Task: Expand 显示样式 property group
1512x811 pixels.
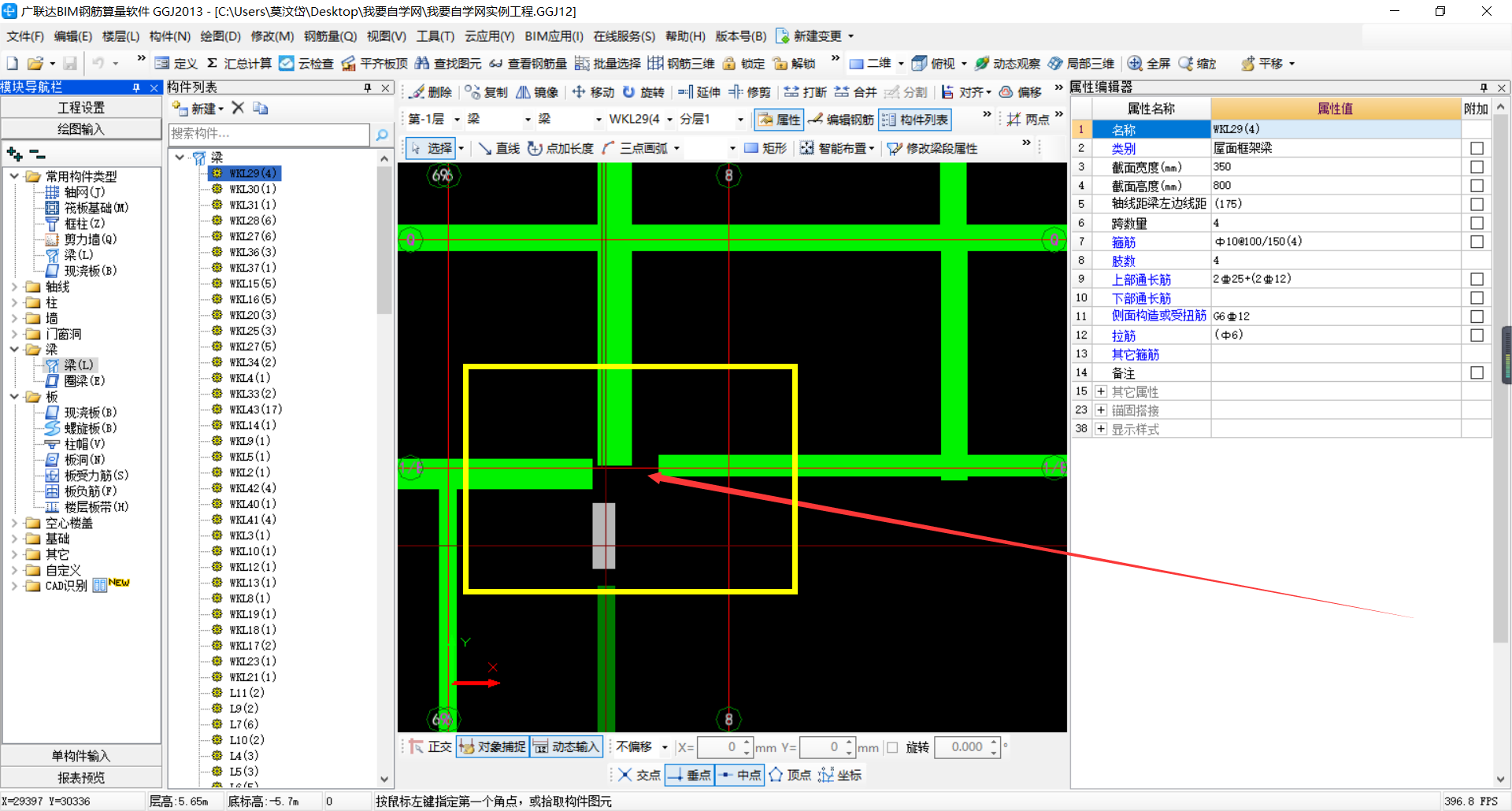Action: 1101,429
